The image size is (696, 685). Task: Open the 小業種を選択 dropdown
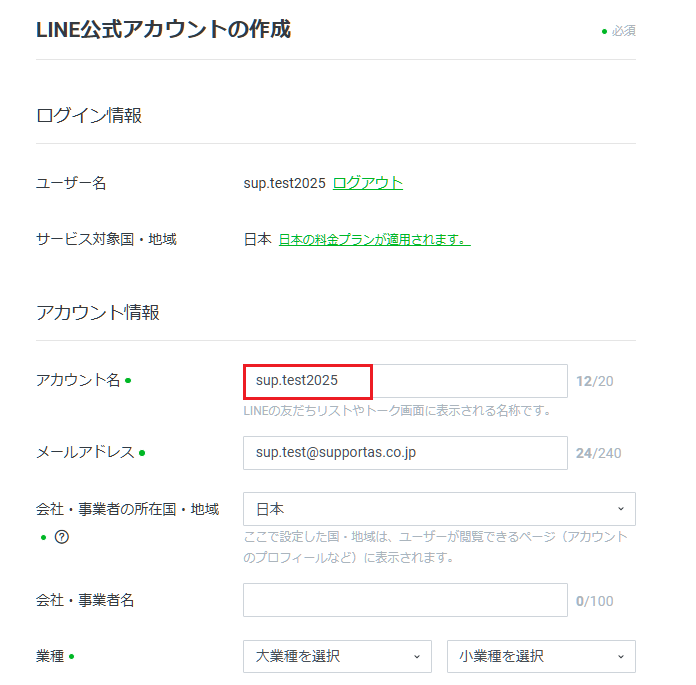(x=541, y=656)
